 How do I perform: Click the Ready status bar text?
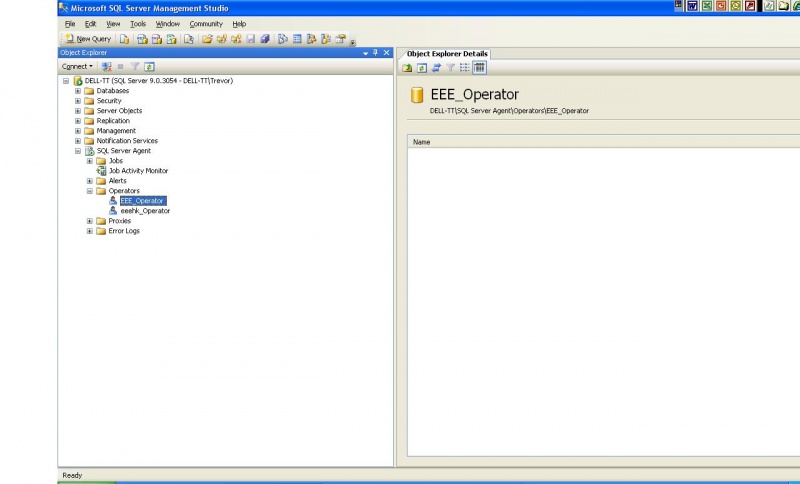point(72,475)
